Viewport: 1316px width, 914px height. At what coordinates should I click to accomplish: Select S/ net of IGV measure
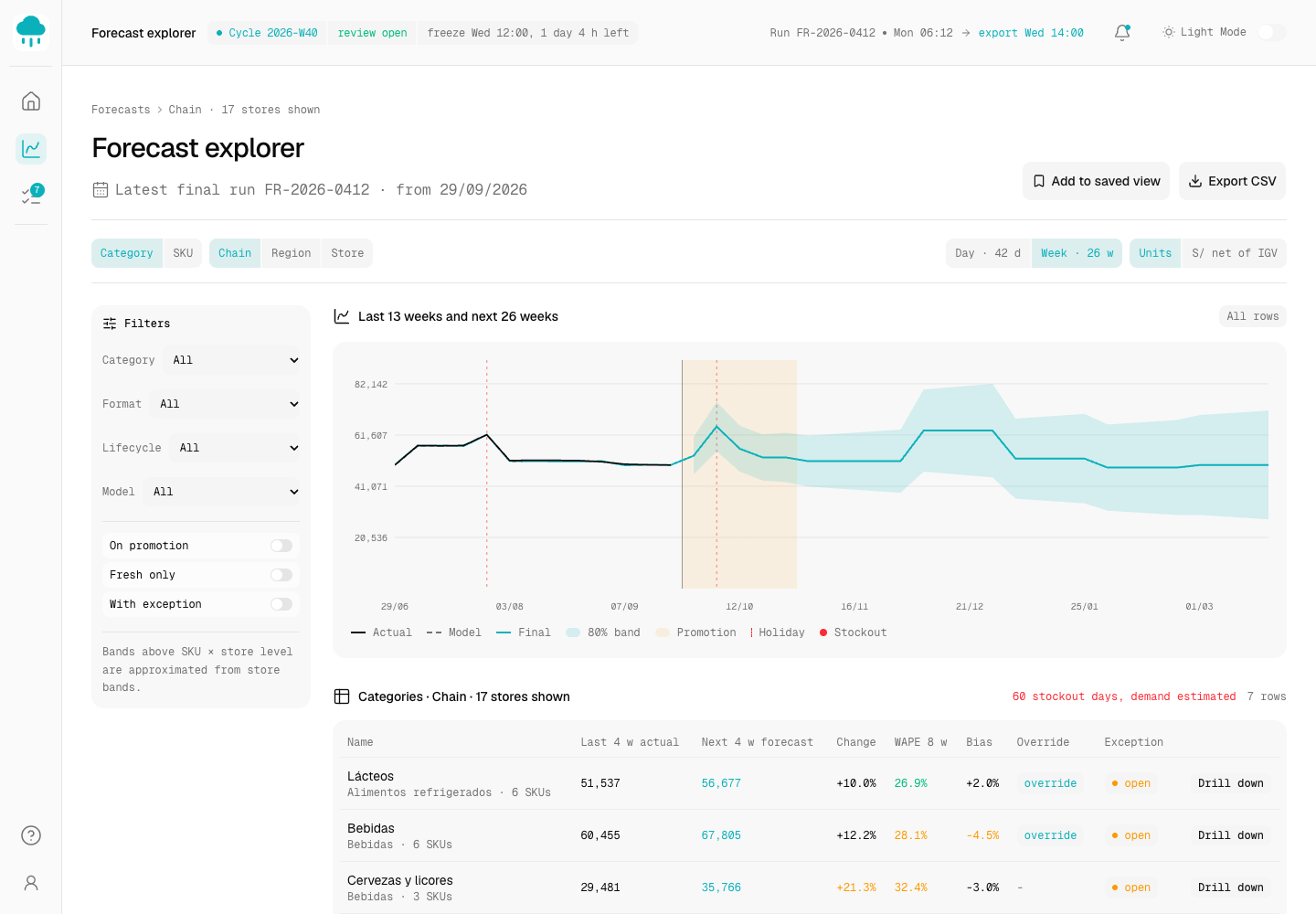click(x=1235, y=253)
